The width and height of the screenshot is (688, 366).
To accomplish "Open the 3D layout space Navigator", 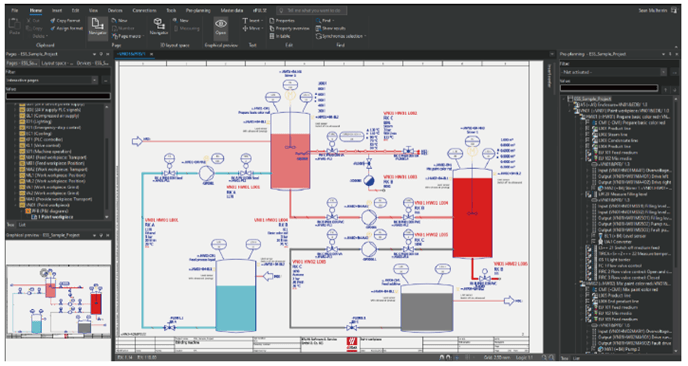I will pyautogui.click(x=159, y=26).
